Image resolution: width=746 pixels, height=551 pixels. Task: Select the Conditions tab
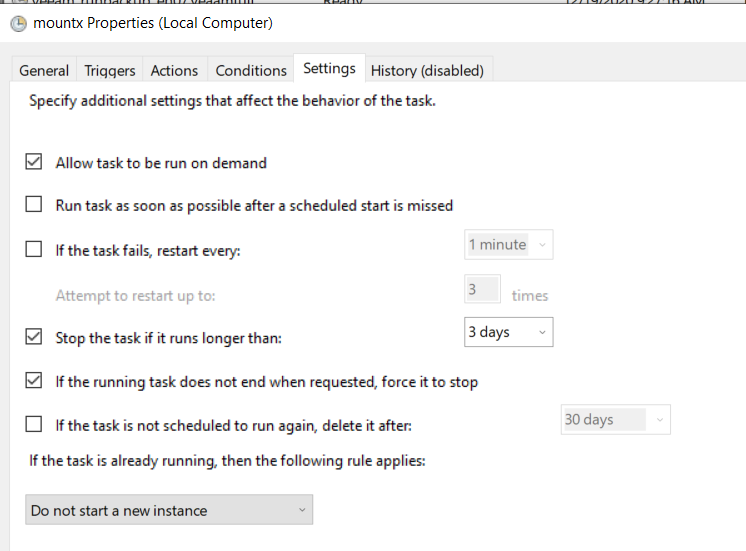[x=251, y=70]
